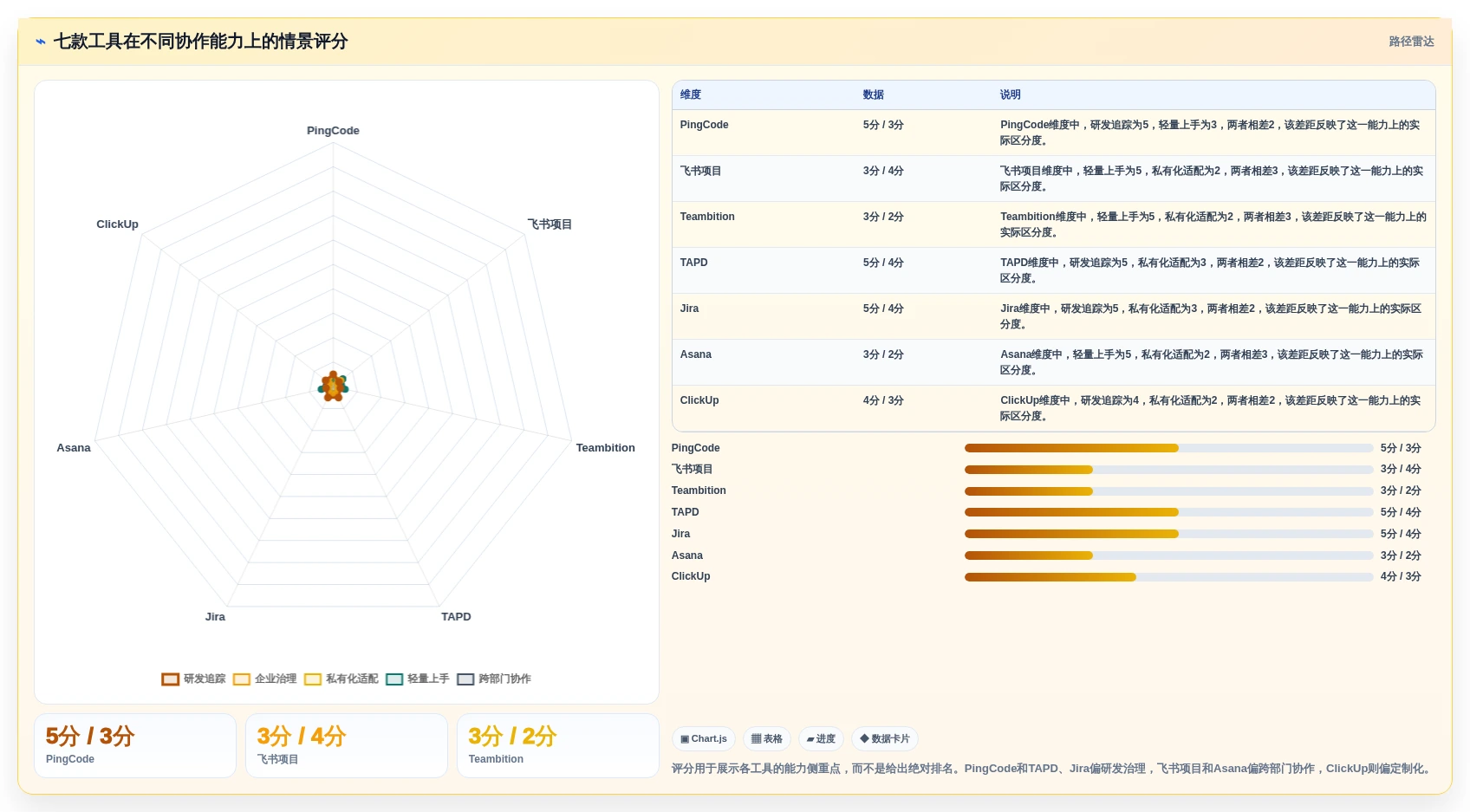
Task: Toggle the 跨部门协作 legend series
Action: (494, 679)
